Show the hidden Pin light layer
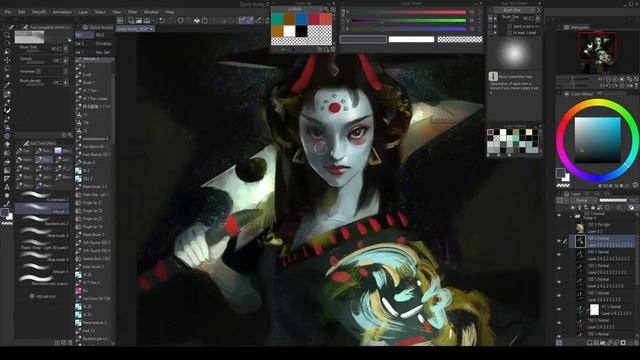 click(559, 228)
